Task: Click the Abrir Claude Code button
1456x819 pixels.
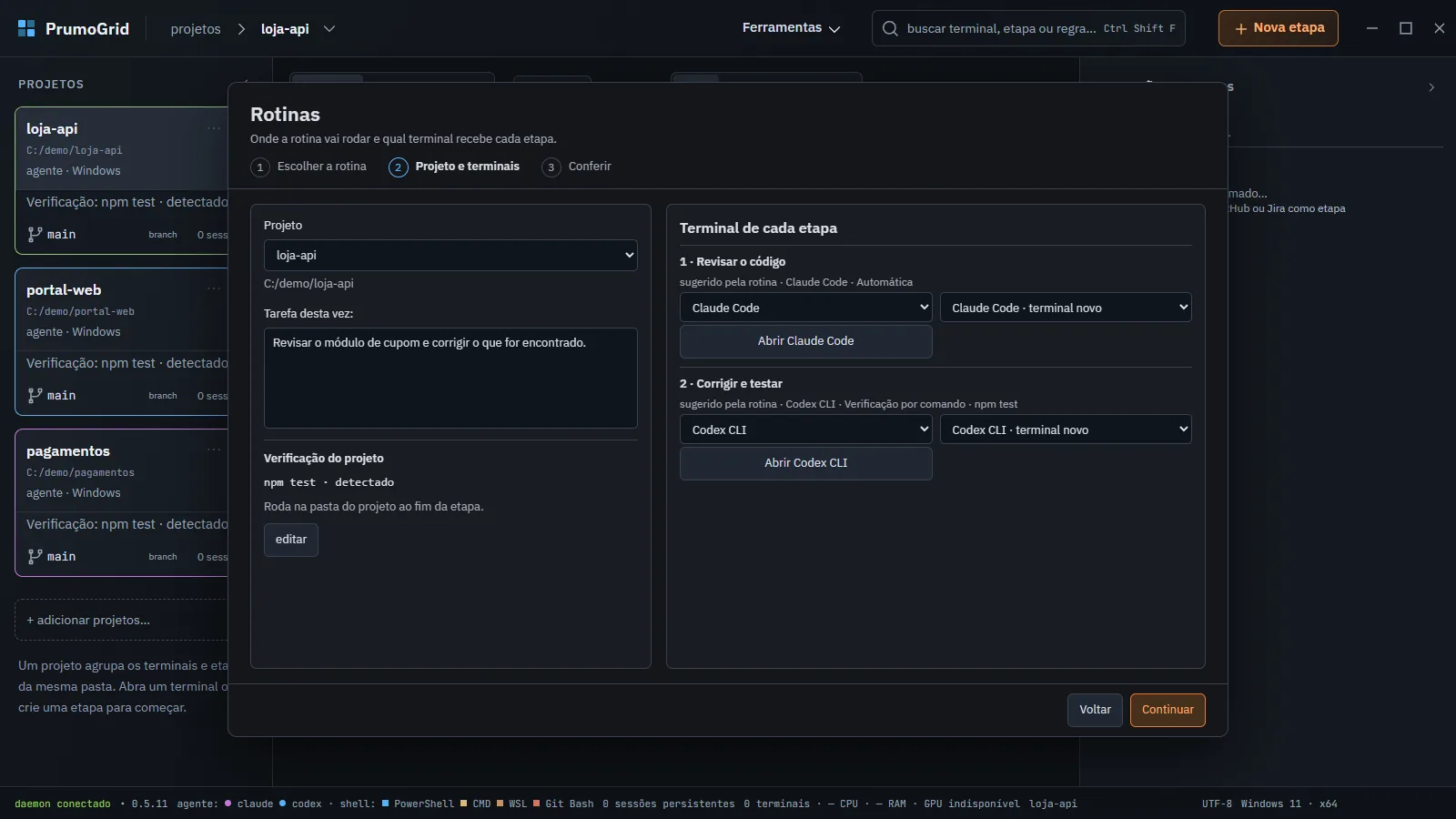Action: tap(805, 341)
